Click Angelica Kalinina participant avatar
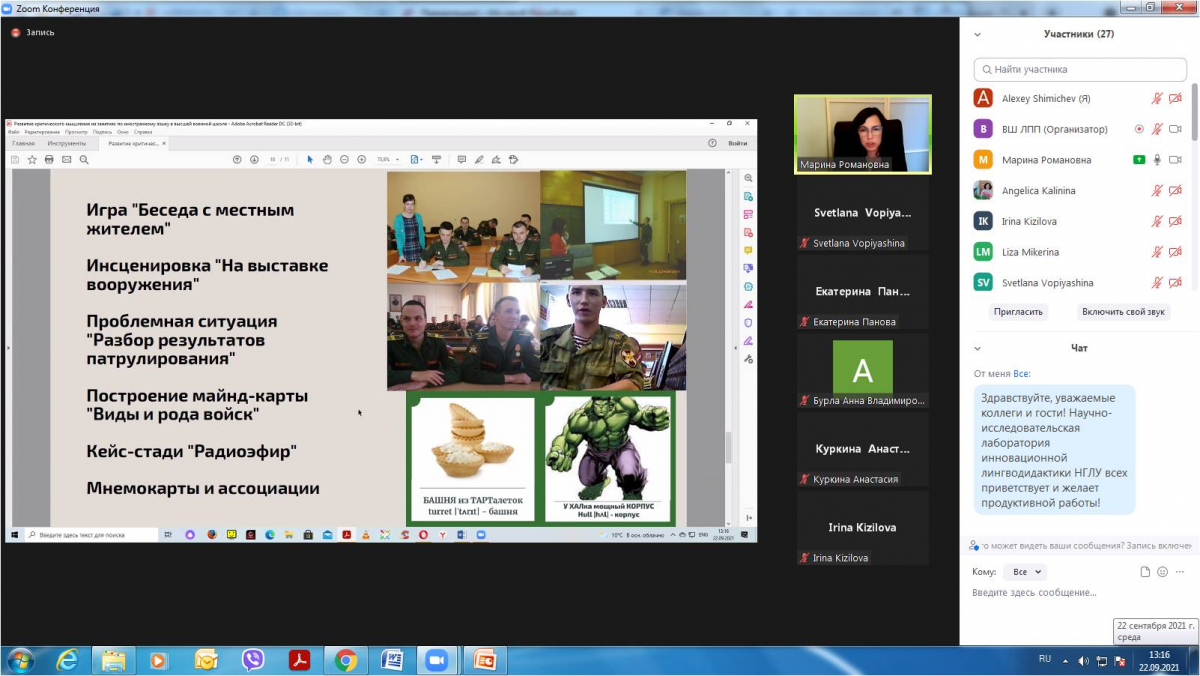 [x=983, y=190]
